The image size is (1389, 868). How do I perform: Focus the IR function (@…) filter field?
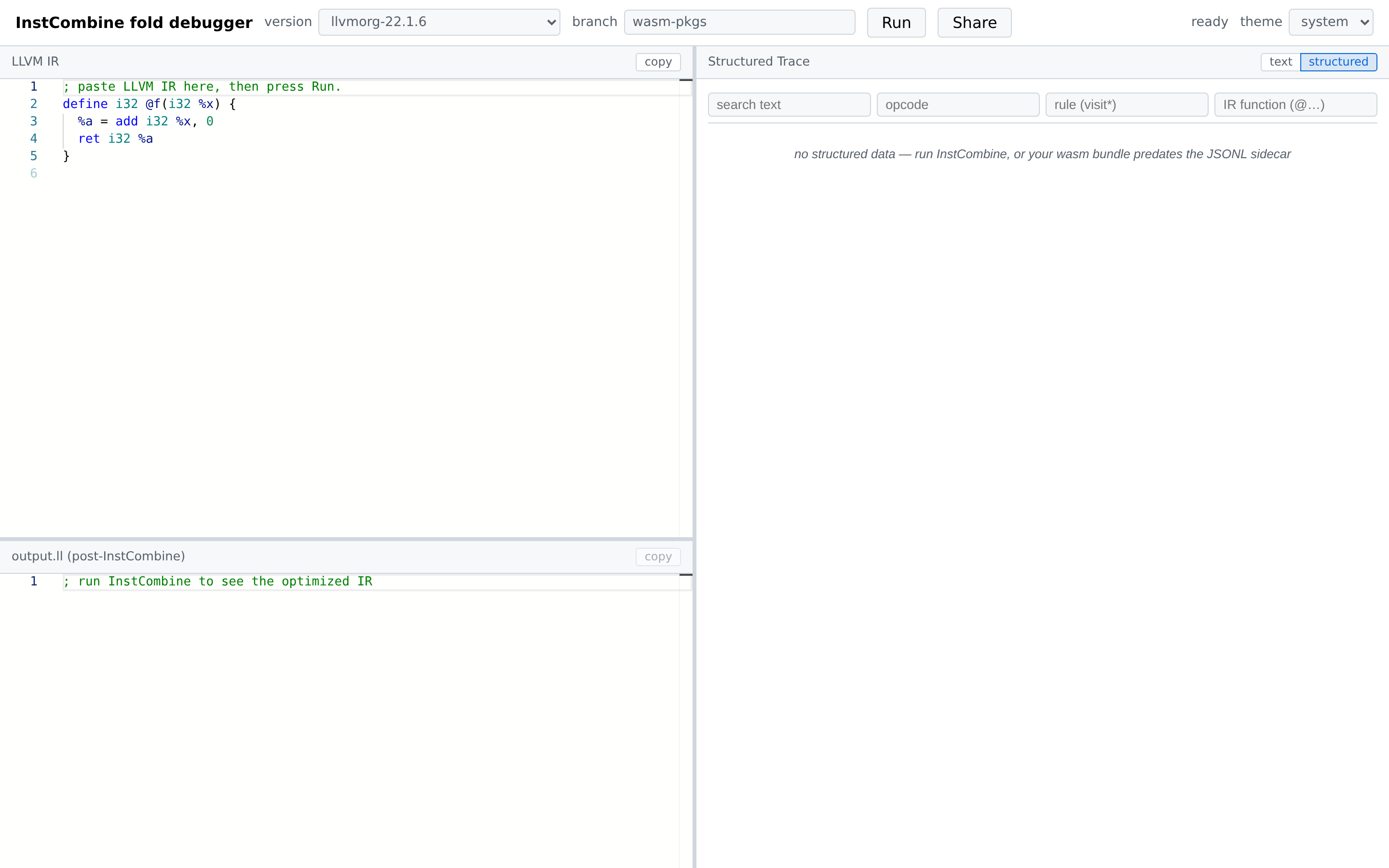pos(1295,105)
